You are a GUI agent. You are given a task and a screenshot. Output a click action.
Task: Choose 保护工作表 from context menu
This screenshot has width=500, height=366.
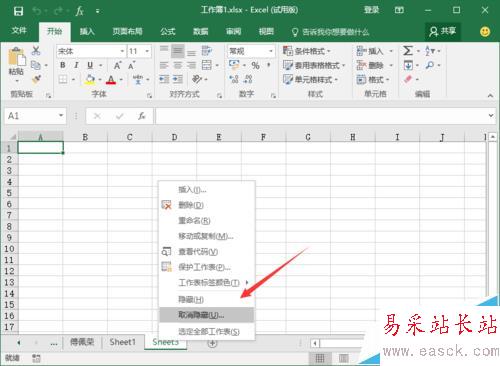pyautogui.click(x=207, y=267)
